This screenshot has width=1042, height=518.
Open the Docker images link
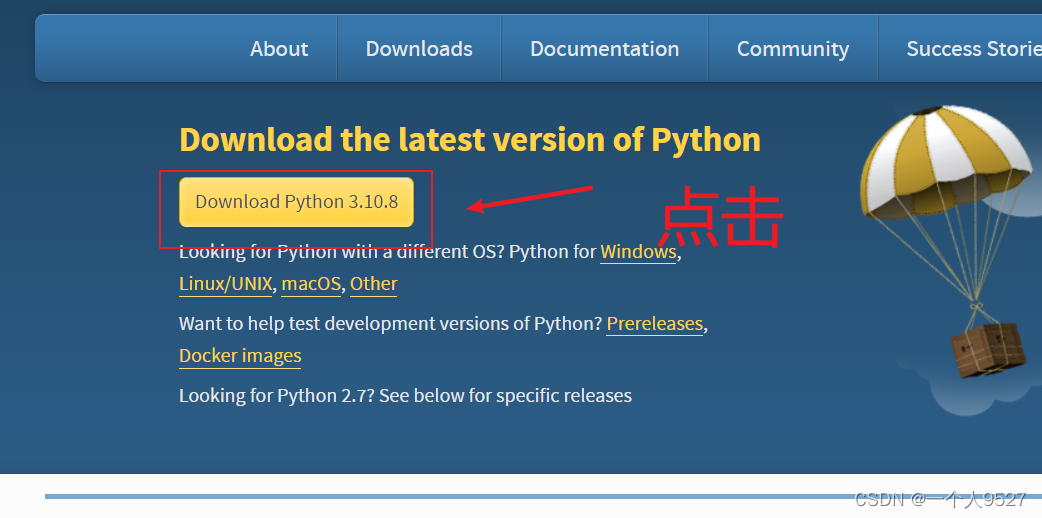(240, 356)
